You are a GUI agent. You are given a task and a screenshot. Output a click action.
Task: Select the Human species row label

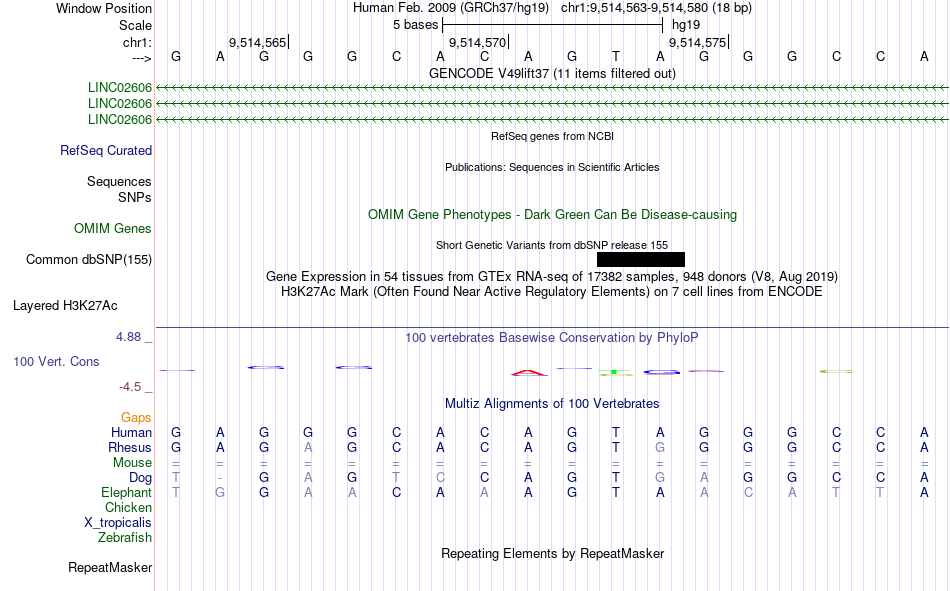click(x=131, y=432)
